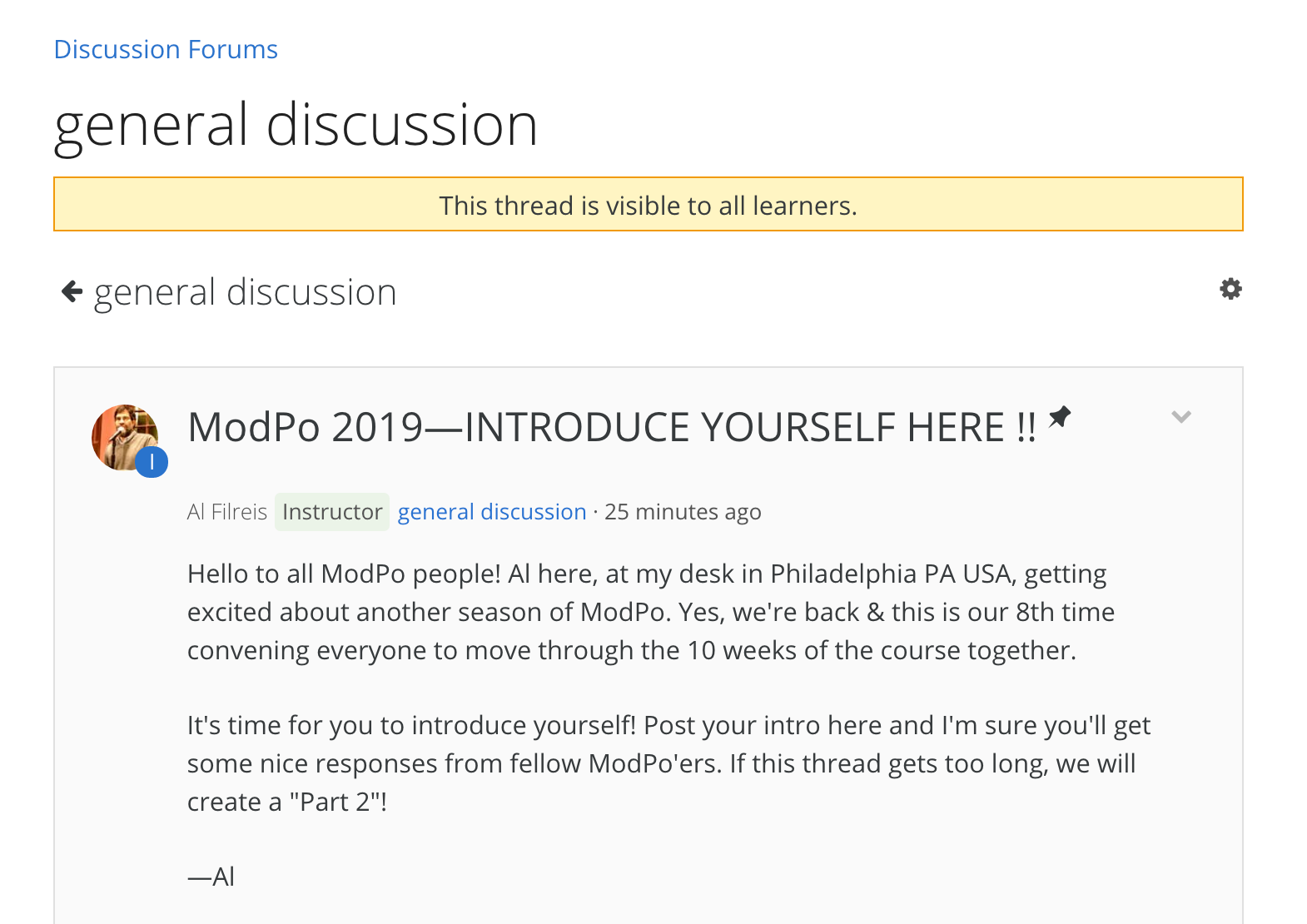This screenshot has width=1307, height=924.
Task: Click the —Al signature line
Action: tap(211, 877)
